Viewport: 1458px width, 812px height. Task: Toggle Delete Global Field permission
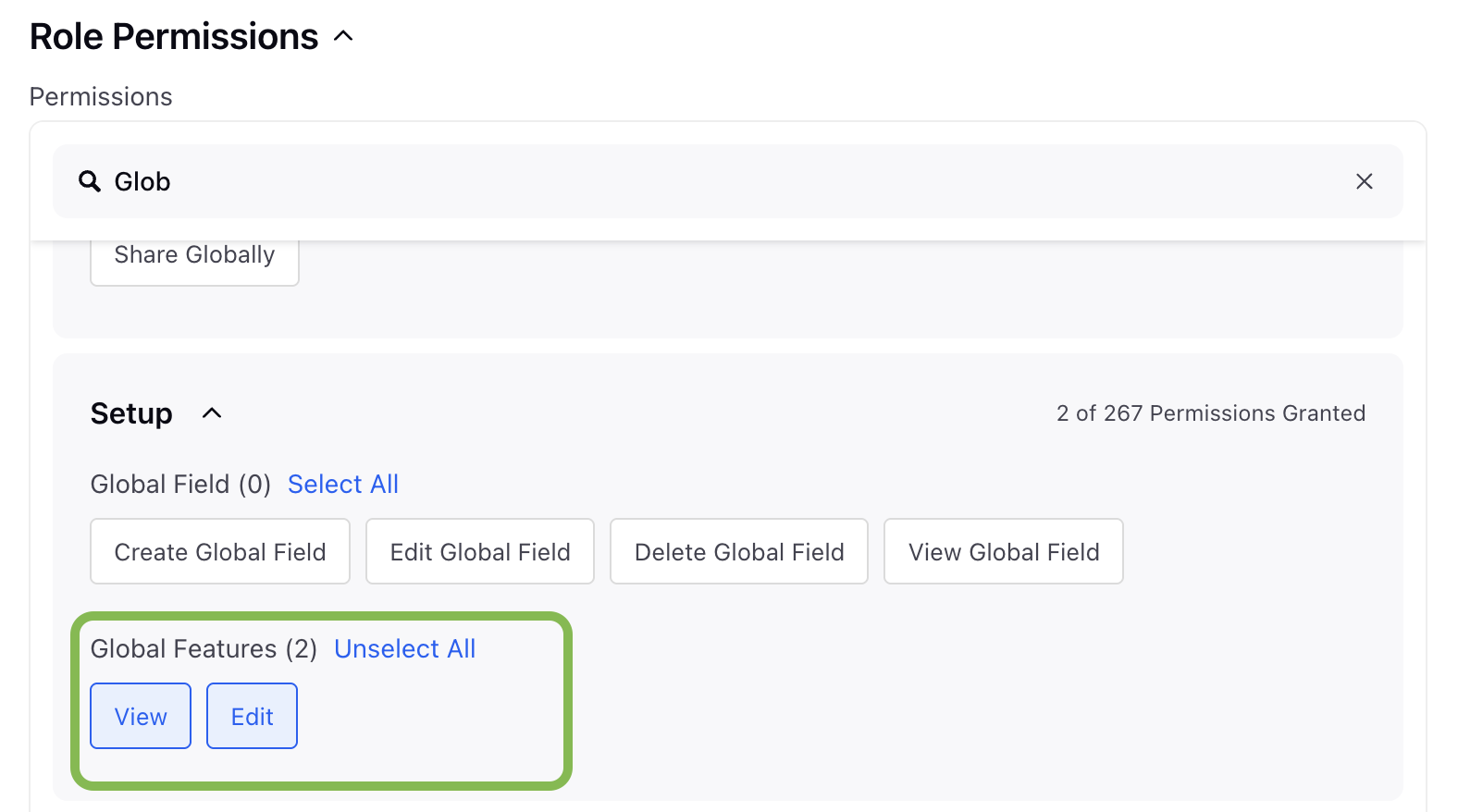click(x=739, y=551)
